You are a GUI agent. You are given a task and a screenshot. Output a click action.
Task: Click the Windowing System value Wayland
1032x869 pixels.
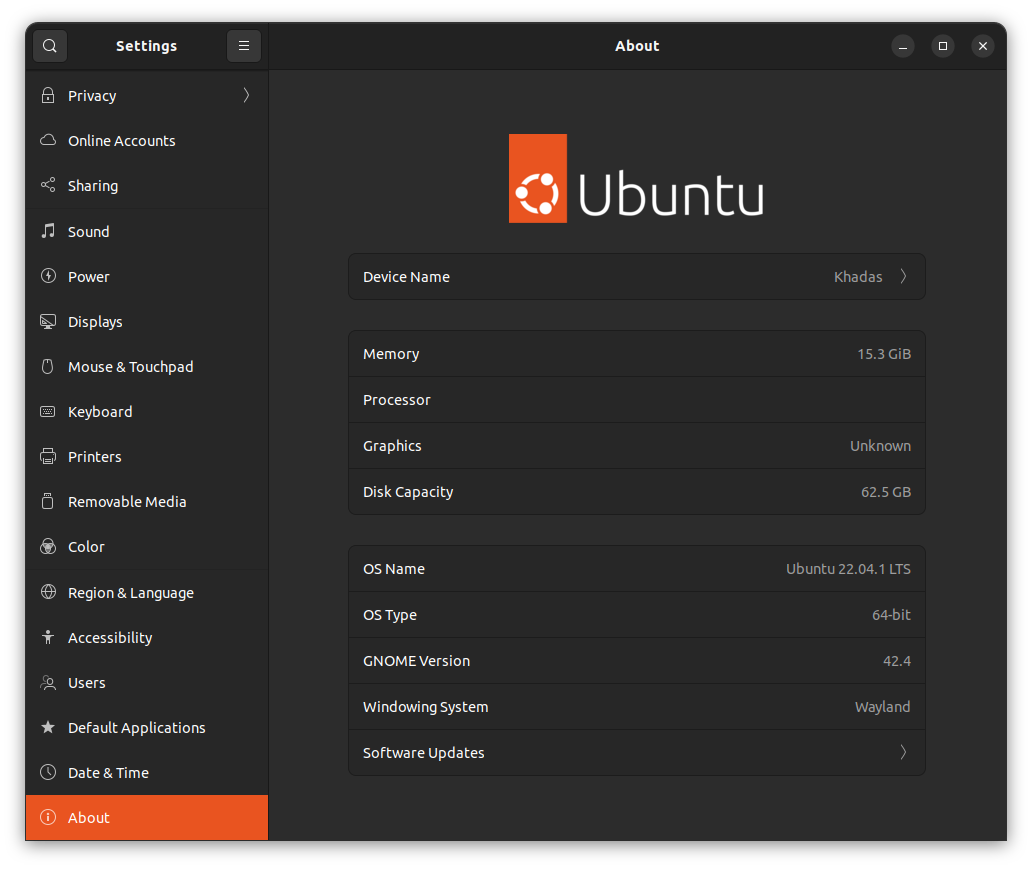click(883, 706)
